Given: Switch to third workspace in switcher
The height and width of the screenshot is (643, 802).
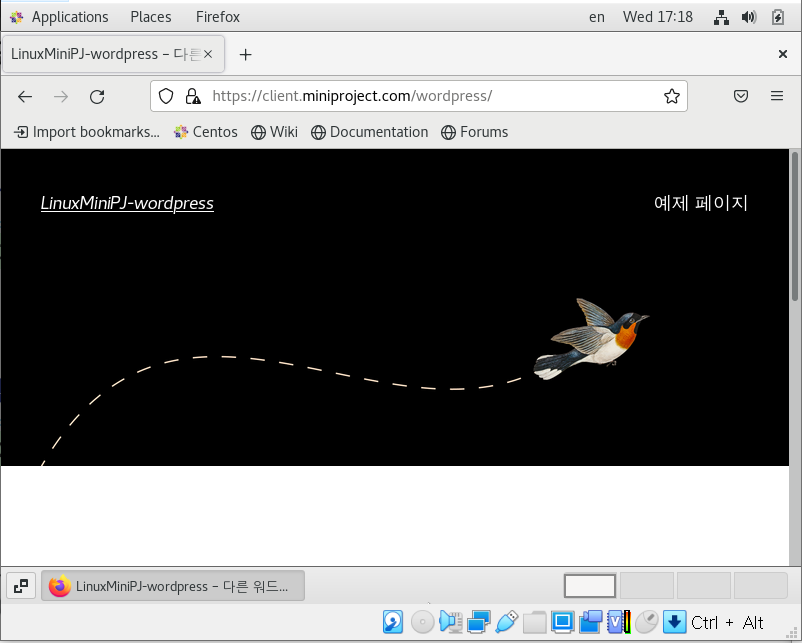Looking at the screenshot, I should 703,586.
